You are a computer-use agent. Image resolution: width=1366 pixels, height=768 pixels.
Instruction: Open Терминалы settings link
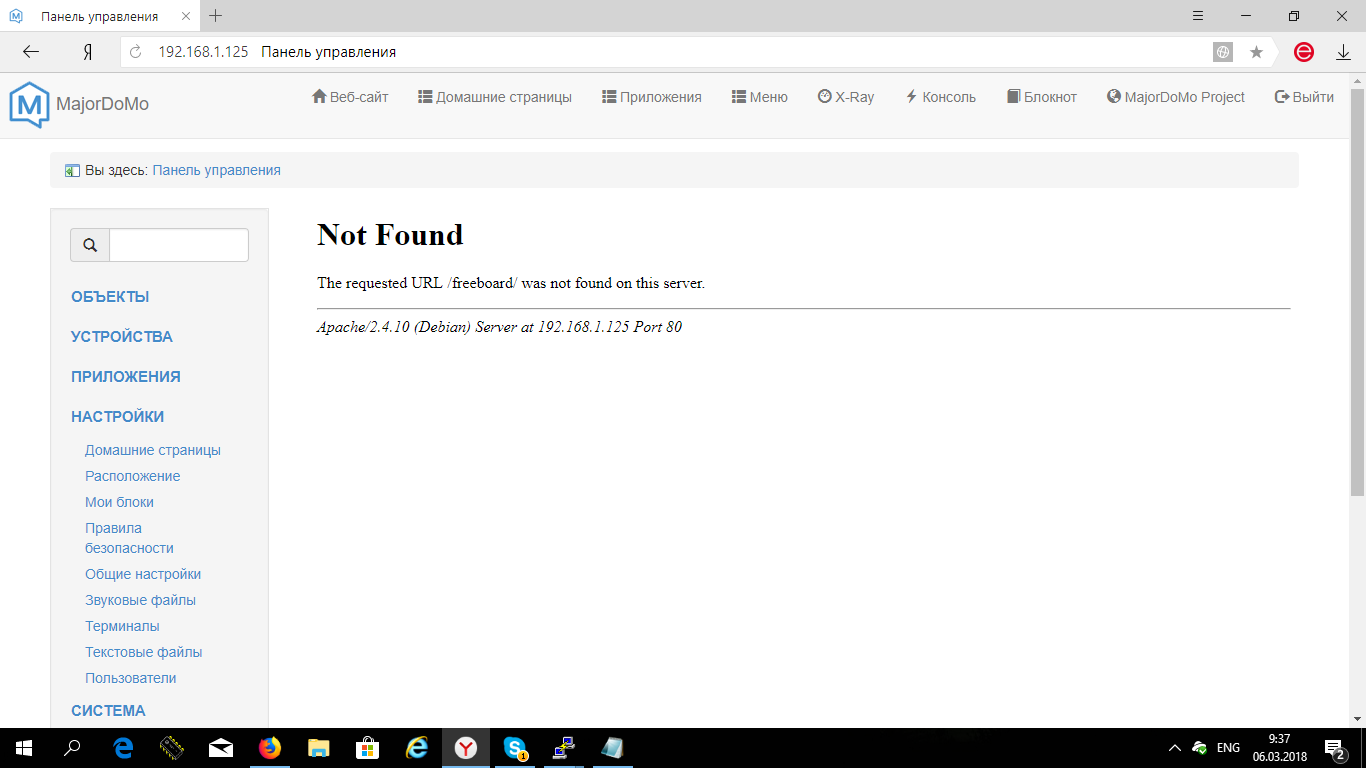(x=122, y=626)
